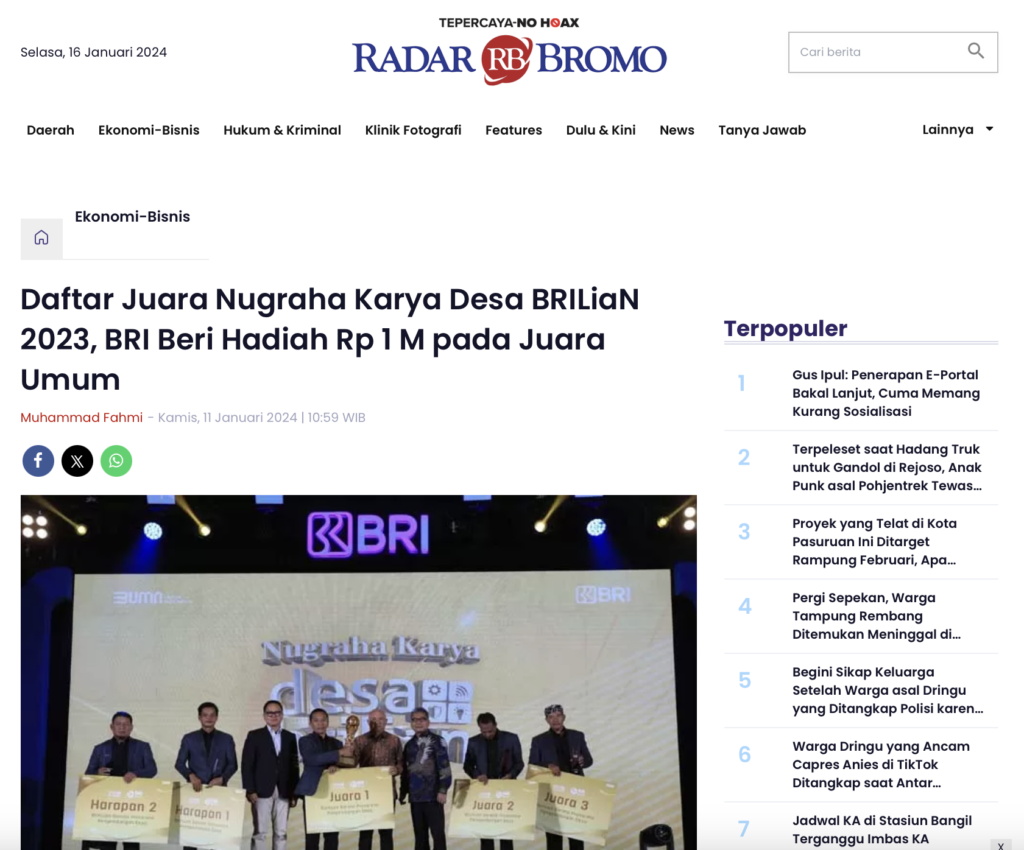Image resolution: width=1024 pixels, height=850 pixels.
Task: Open the home breadcrumb icon
Action: 41,238
